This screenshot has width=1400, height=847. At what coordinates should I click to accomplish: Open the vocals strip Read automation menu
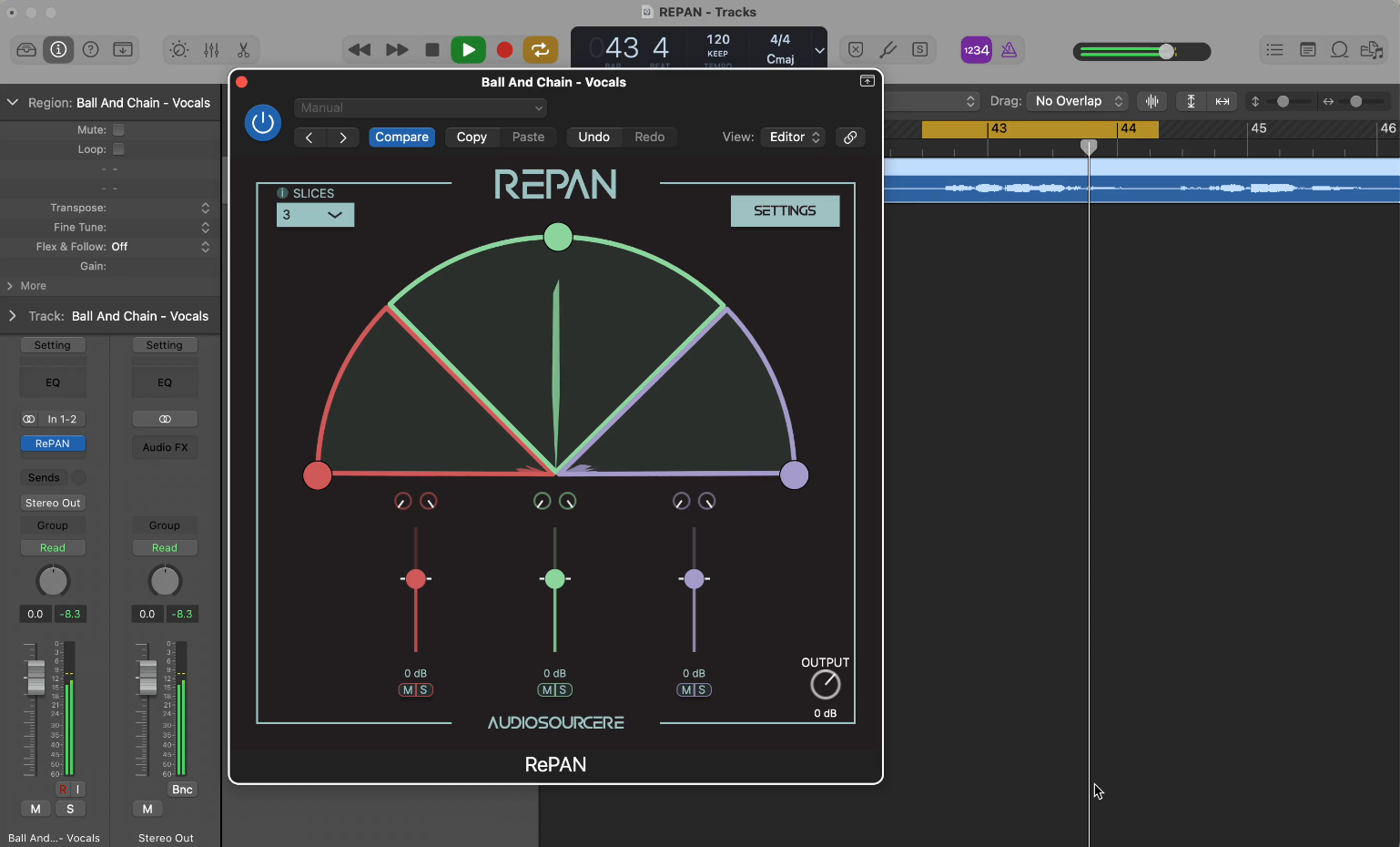coord(53,547)
